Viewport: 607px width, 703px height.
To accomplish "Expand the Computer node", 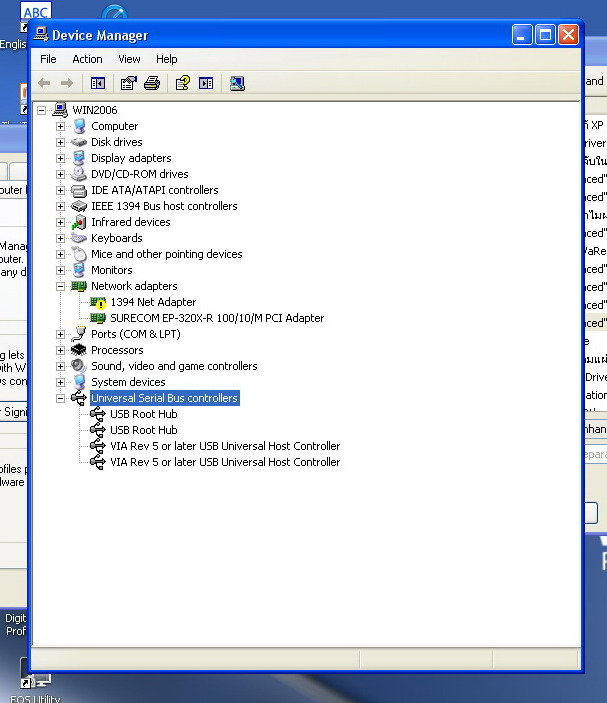I will pos(61,126).
